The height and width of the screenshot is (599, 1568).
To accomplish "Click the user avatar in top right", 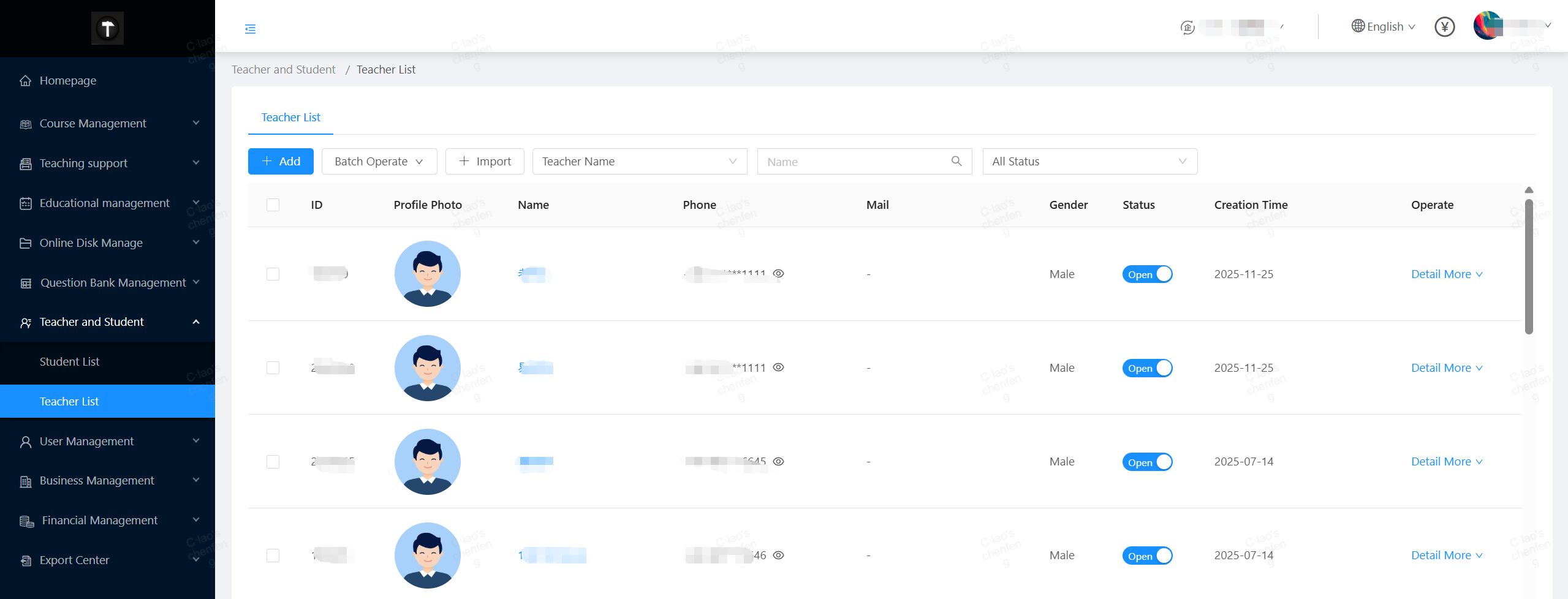I will (1487, 26).
